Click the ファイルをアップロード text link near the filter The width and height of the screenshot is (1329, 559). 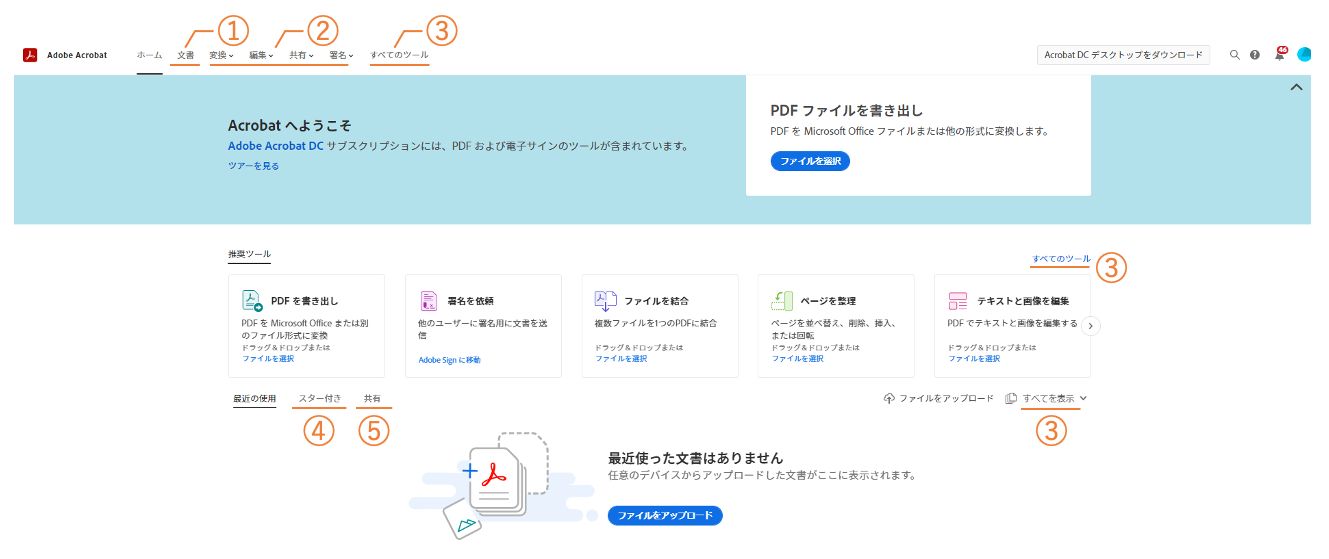click(x=946, y=398)
